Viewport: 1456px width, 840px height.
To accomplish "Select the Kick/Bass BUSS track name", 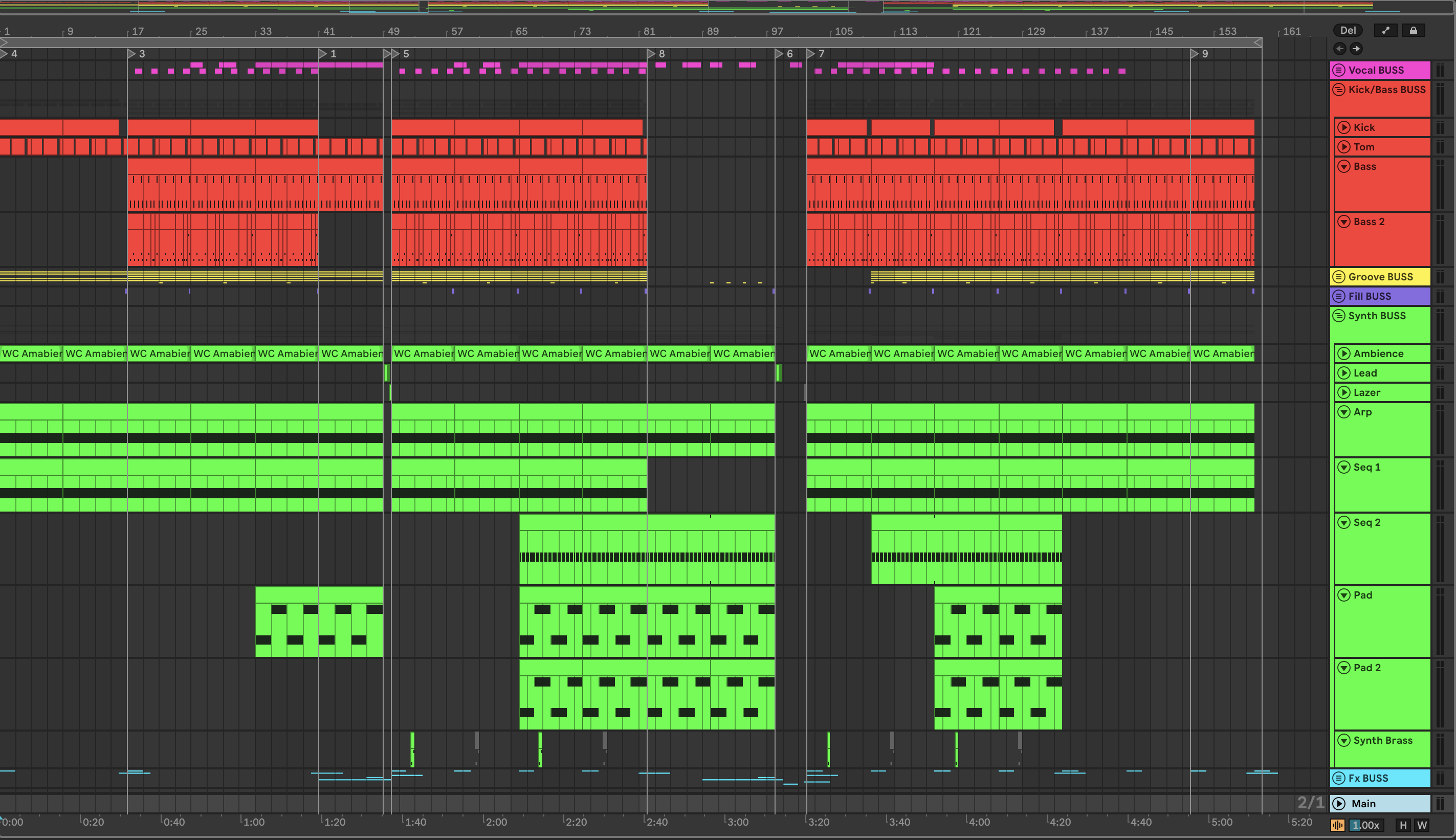I will point(1387,90).
